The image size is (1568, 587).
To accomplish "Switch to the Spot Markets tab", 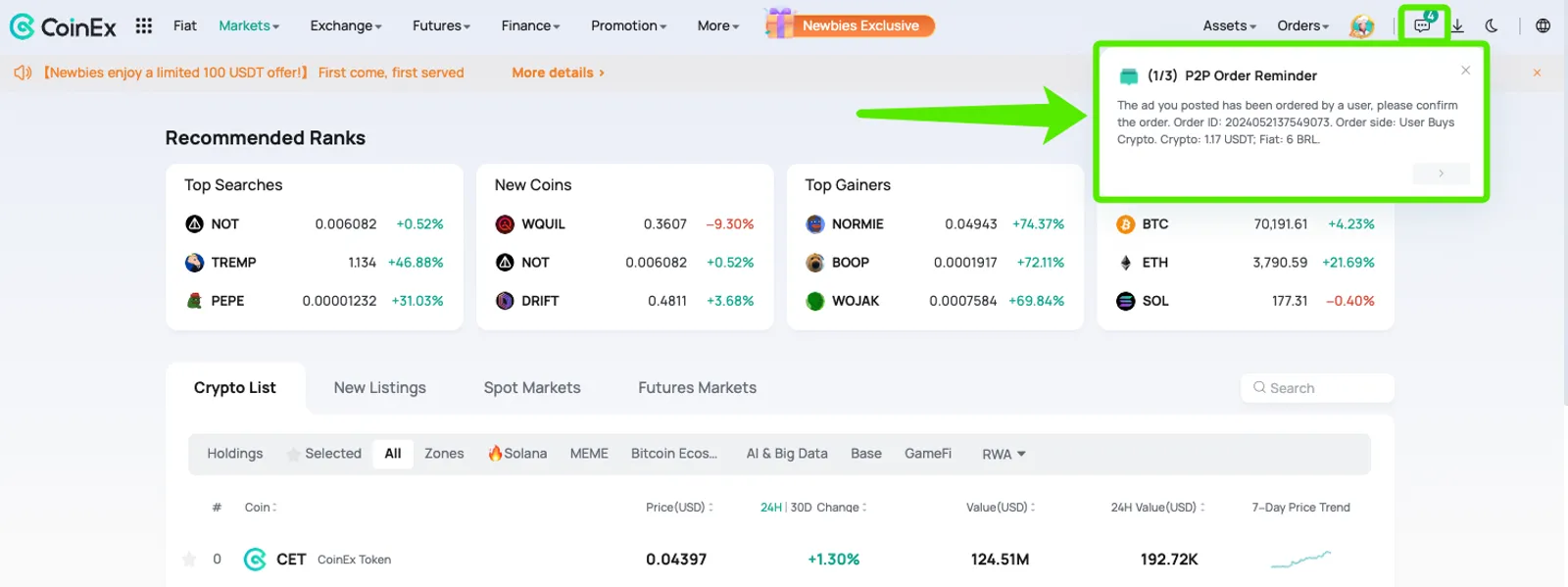I will coord(532,388).
